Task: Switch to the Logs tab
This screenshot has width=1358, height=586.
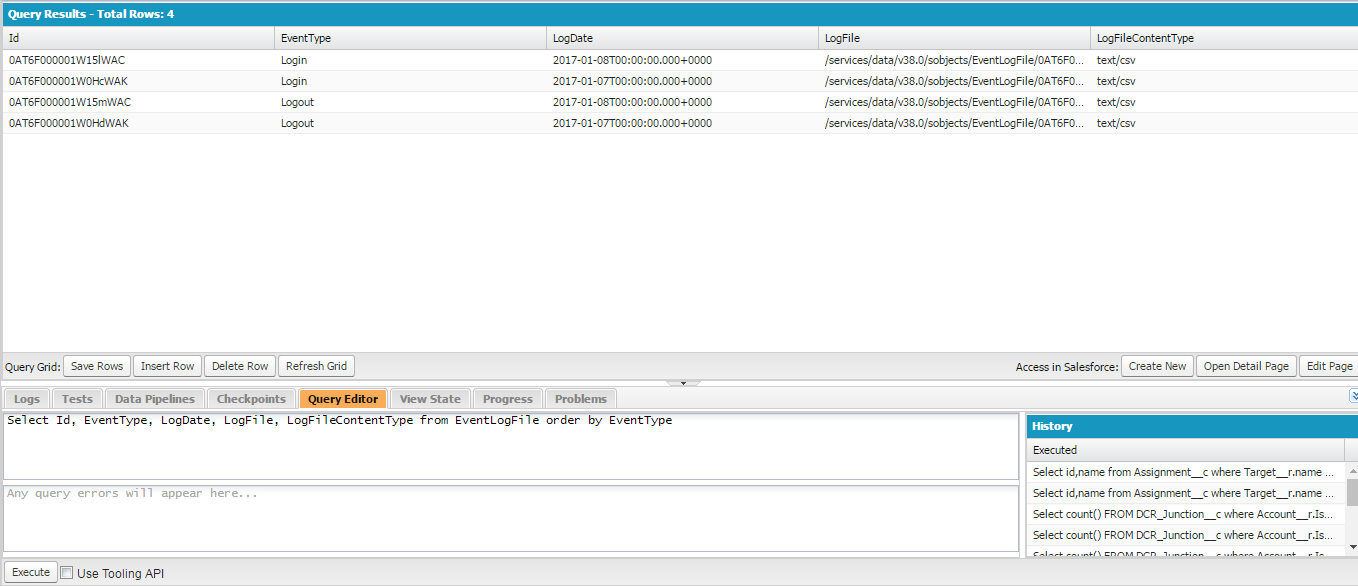Action: pyautogui.click(x=26, y=398)
